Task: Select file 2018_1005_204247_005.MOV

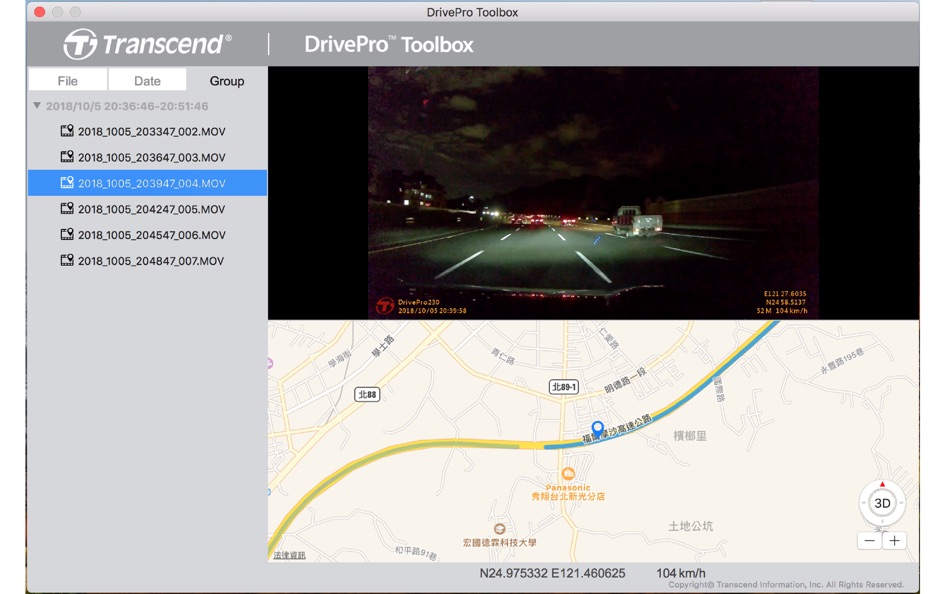Action: [147, 209]
